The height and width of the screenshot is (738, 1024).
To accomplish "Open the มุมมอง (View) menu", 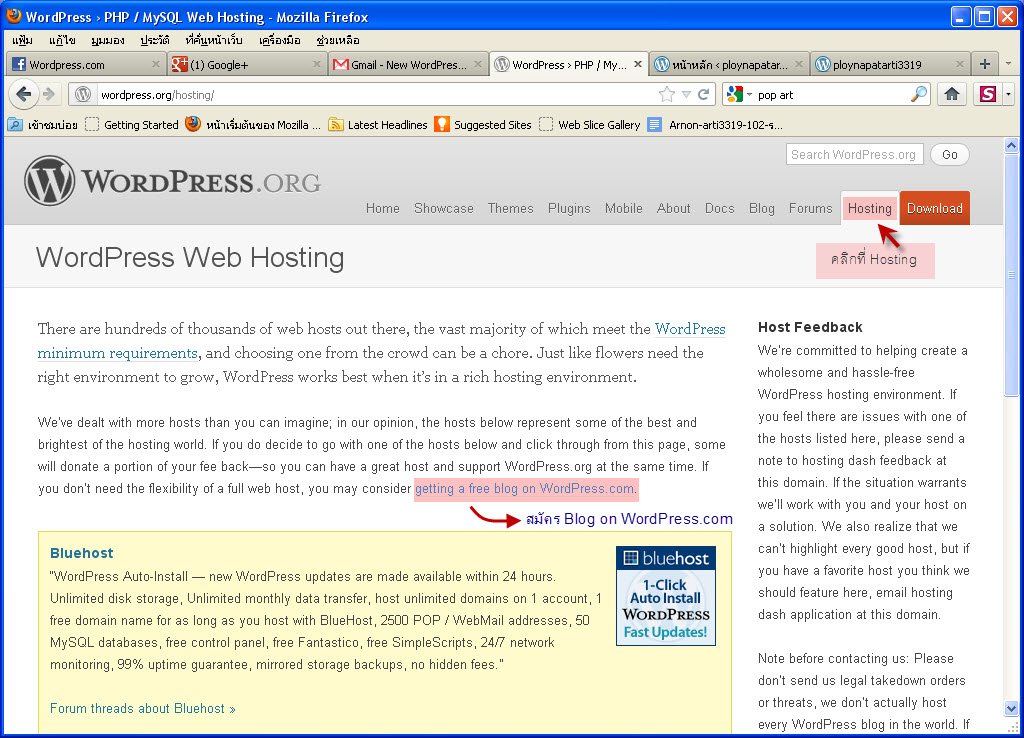I will pyautogui.click(x=108, y=40).
